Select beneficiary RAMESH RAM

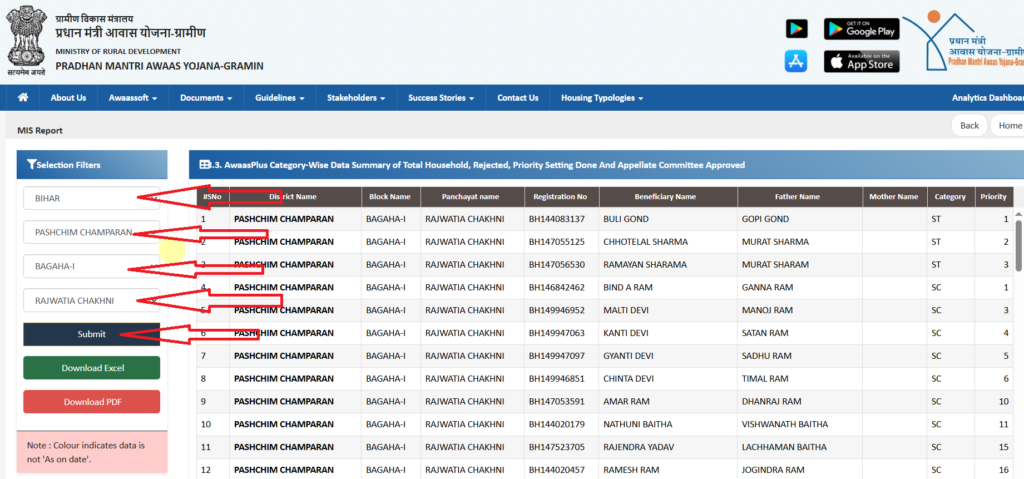(x=630, y=471)
